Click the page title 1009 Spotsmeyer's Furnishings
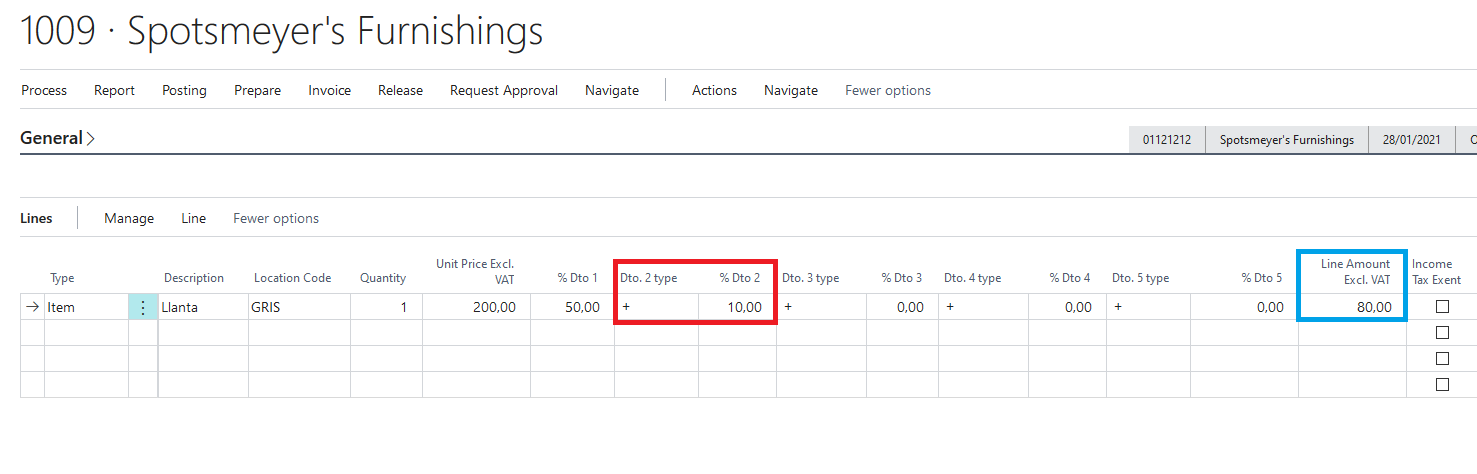The image size is (1477, 474). 282,32
